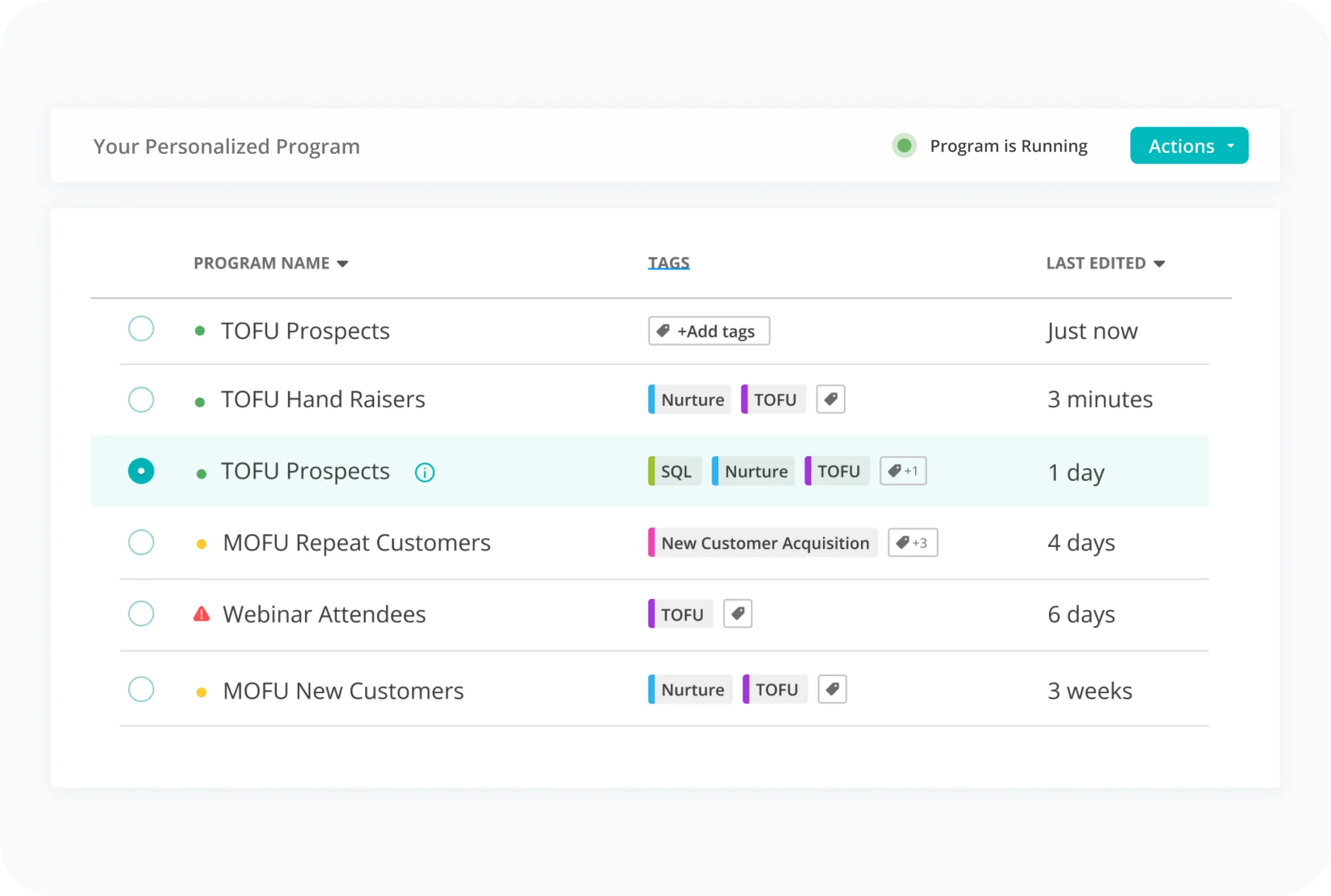Click the +1 tags icon
This screenshot has height=896, width=1331.
(x=903, y=471)
